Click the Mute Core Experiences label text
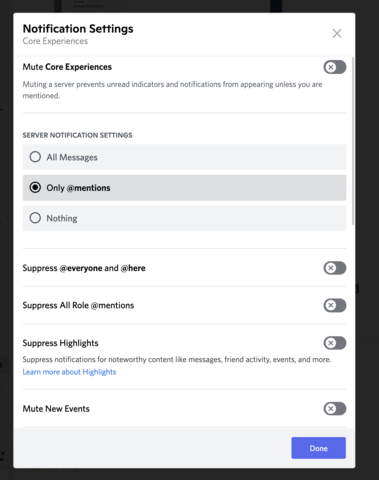 67,67
